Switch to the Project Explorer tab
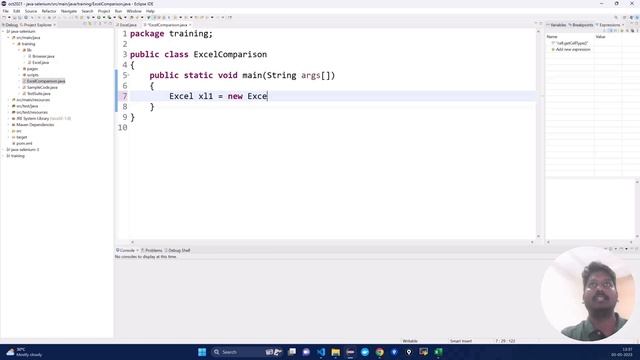Screen dimensions: 640x360 [x=37, y=25]
